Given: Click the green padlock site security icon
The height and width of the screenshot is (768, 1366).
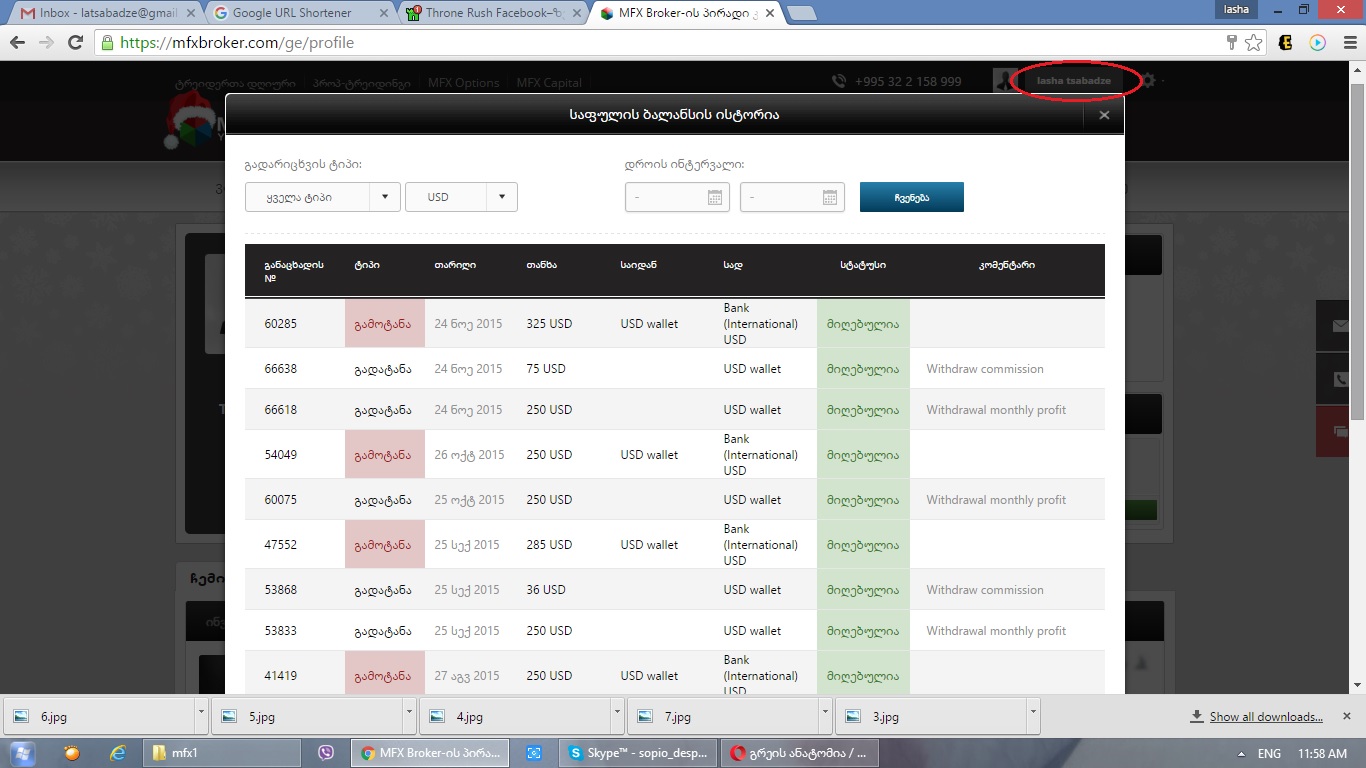Looking at the screenshot, I should pyautogui.click(x=107, y=43).
